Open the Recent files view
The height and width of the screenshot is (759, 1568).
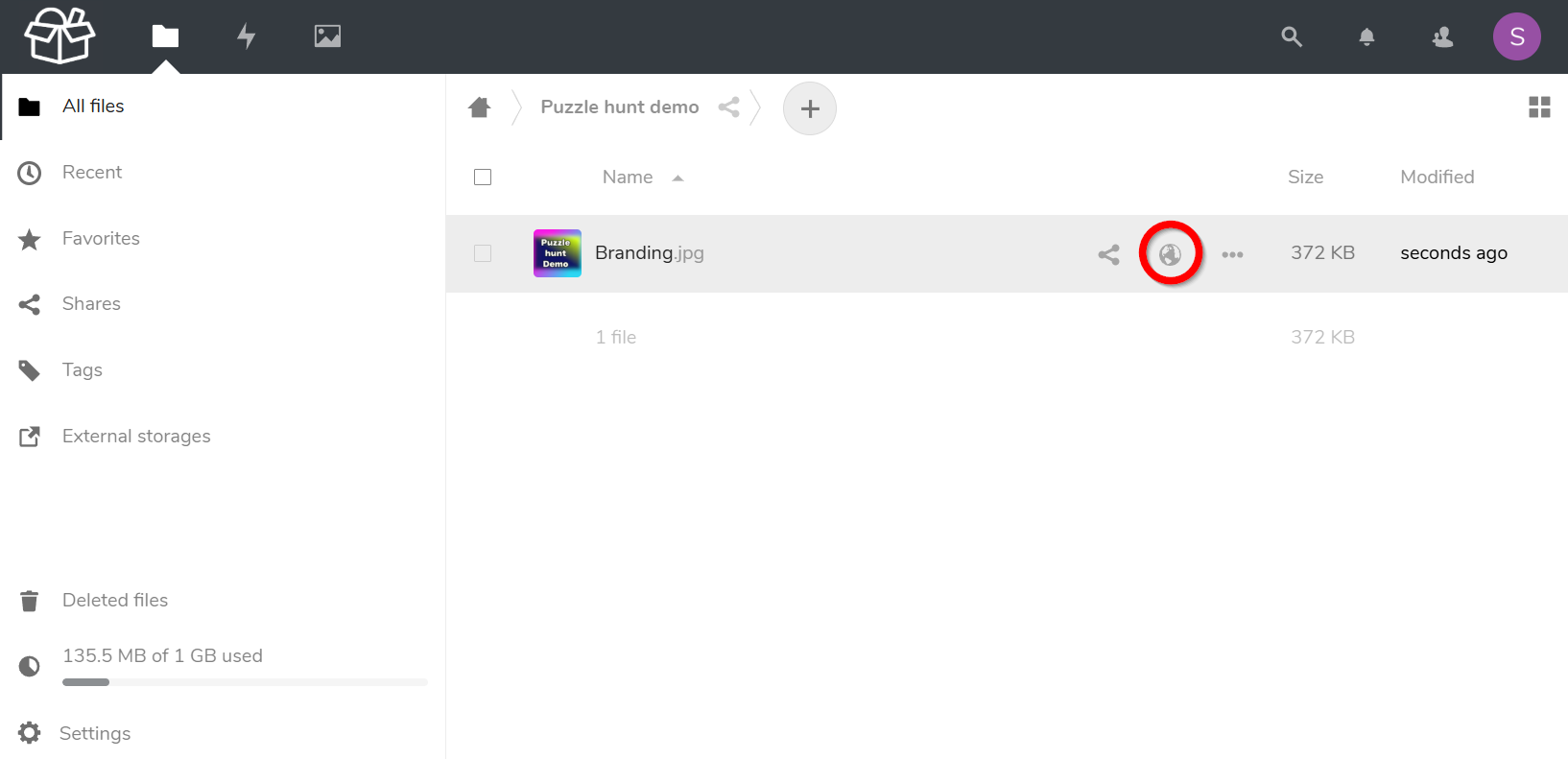coord(92,173)
